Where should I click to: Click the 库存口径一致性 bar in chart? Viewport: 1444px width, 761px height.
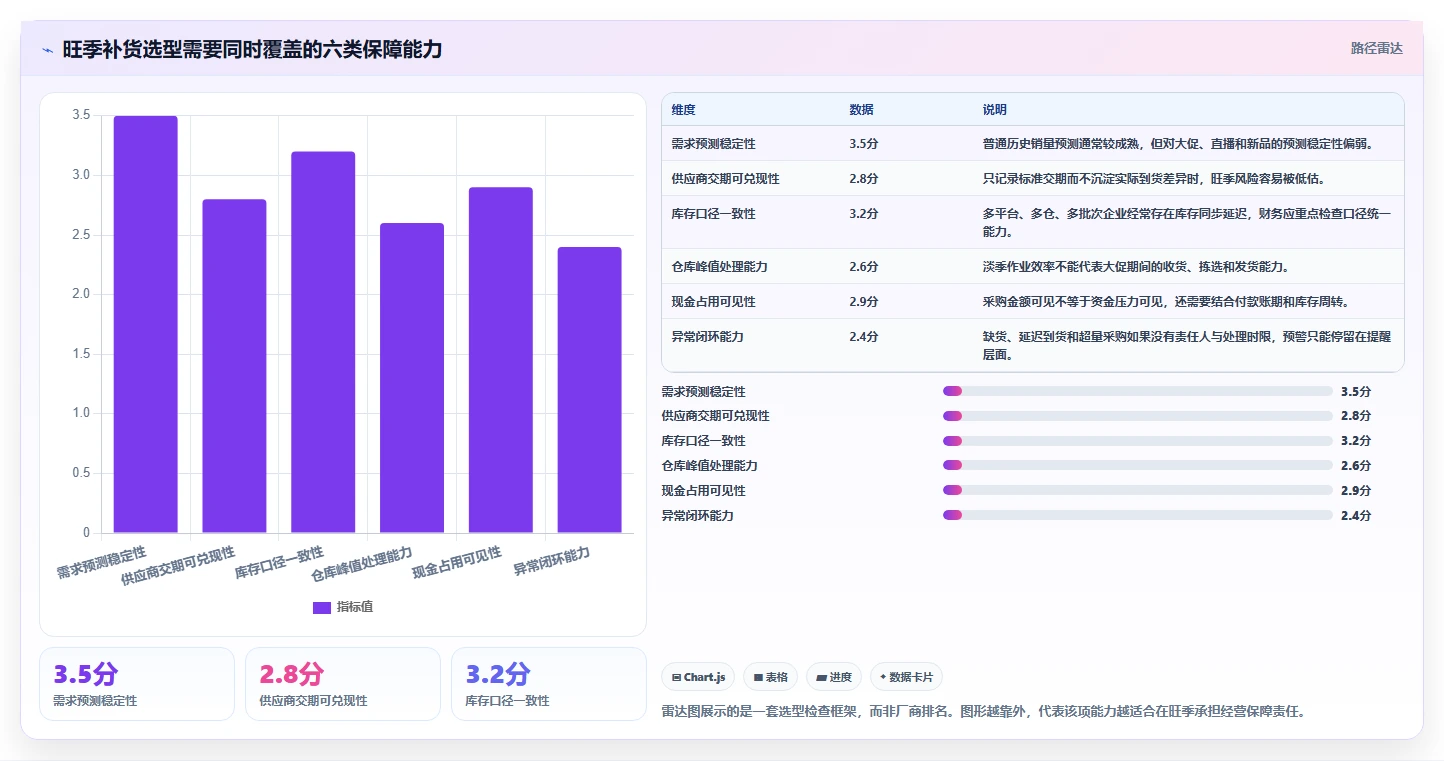coord(323,342)
